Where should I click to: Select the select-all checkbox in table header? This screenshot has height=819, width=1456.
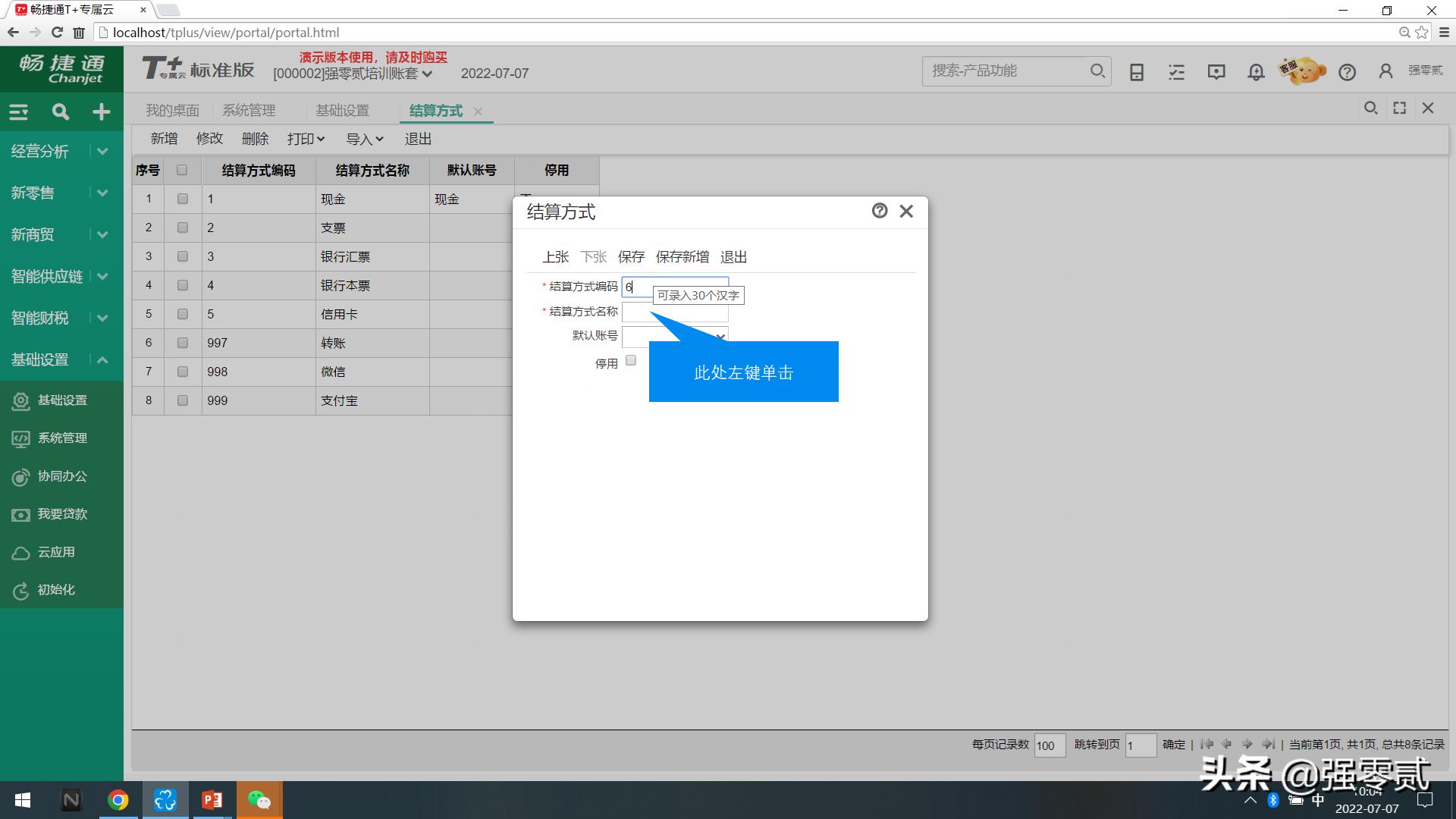pos(182,170)
